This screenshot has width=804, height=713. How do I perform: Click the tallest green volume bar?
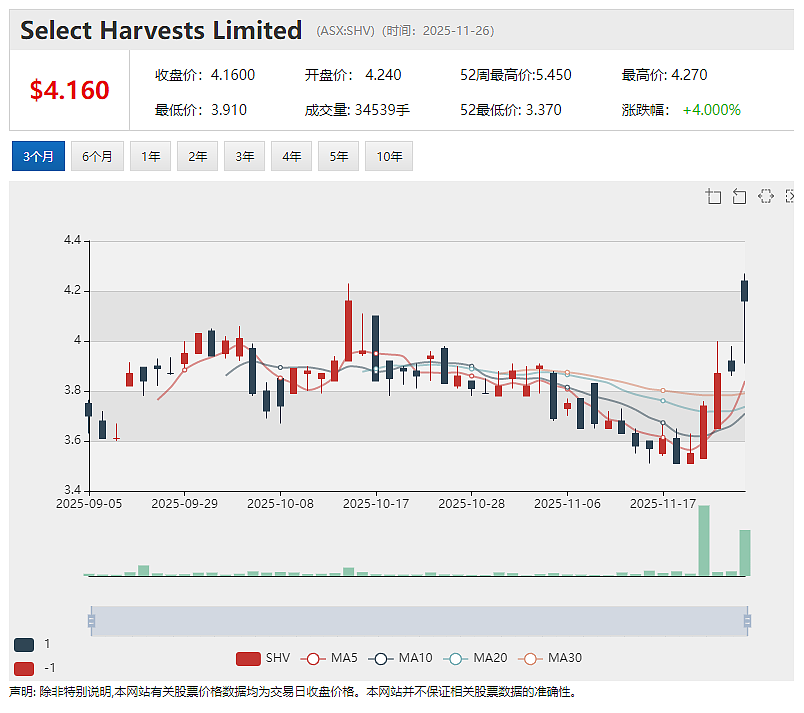click(704, 540)
